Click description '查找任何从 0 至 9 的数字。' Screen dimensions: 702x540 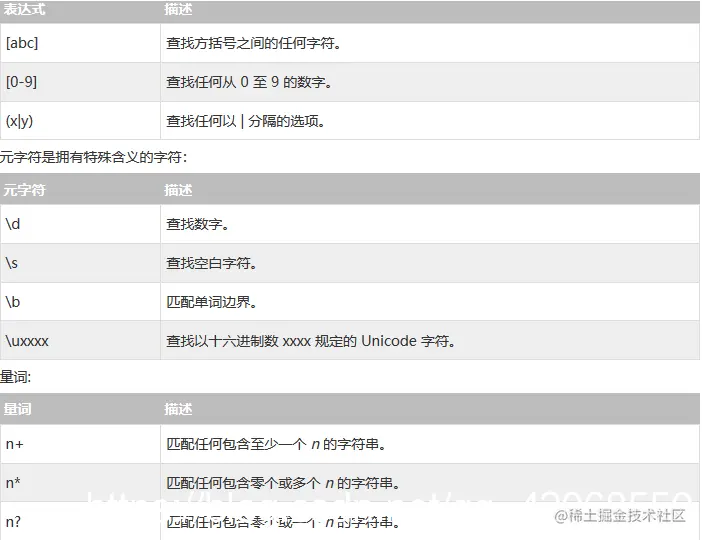(x=249, y=82)
